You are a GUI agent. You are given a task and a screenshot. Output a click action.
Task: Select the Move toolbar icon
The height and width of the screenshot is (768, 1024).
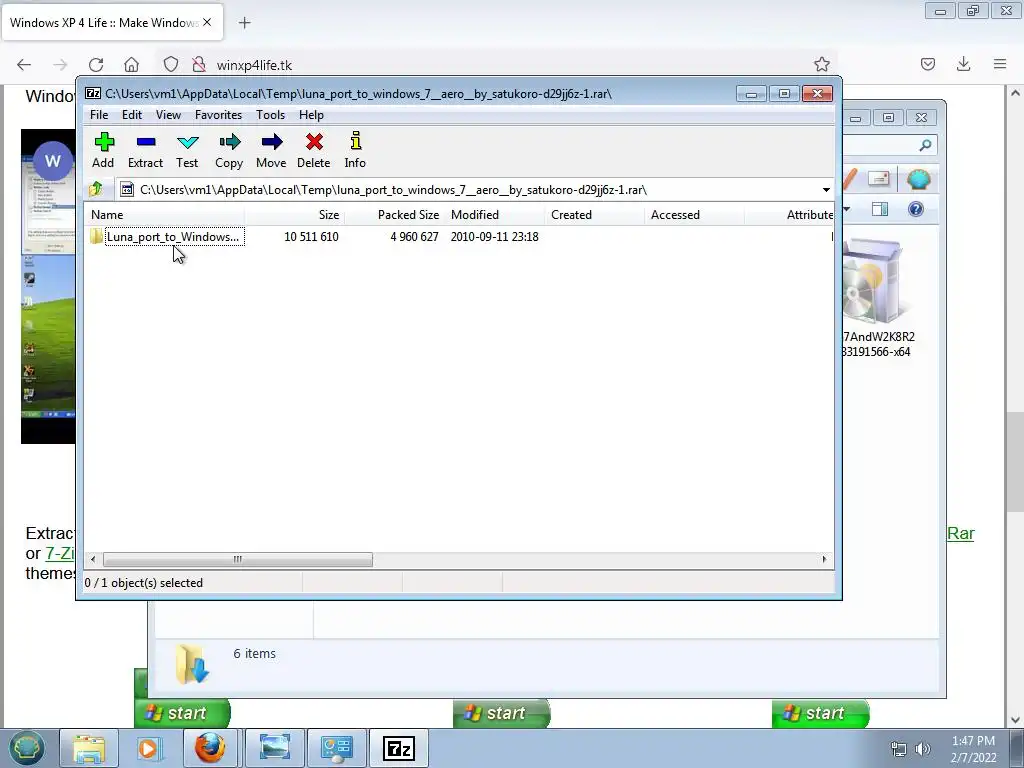coord(271,150)
